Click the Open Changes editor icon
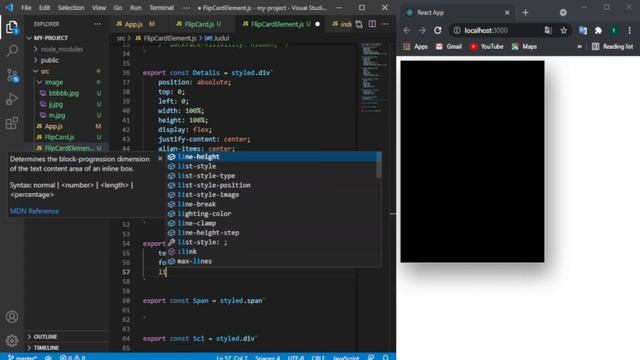The width and height of the screenshot is (640, 360). pyautogui.click(x=359, y=24)
